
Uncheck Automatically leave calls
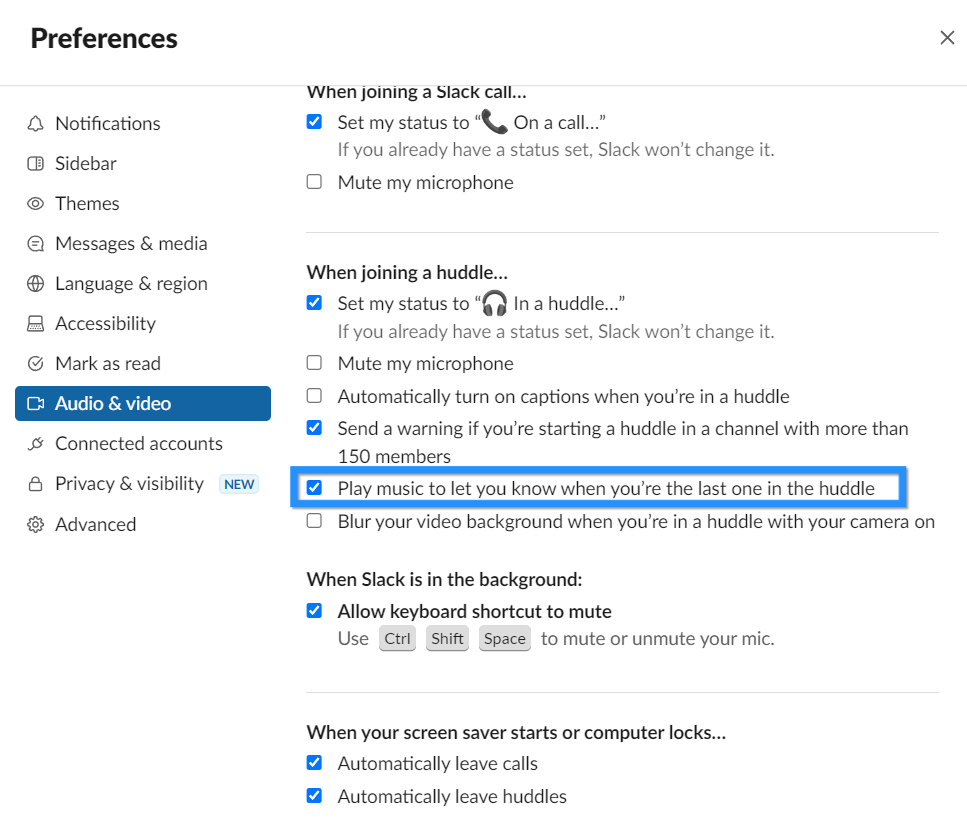[x=315, y=763]
